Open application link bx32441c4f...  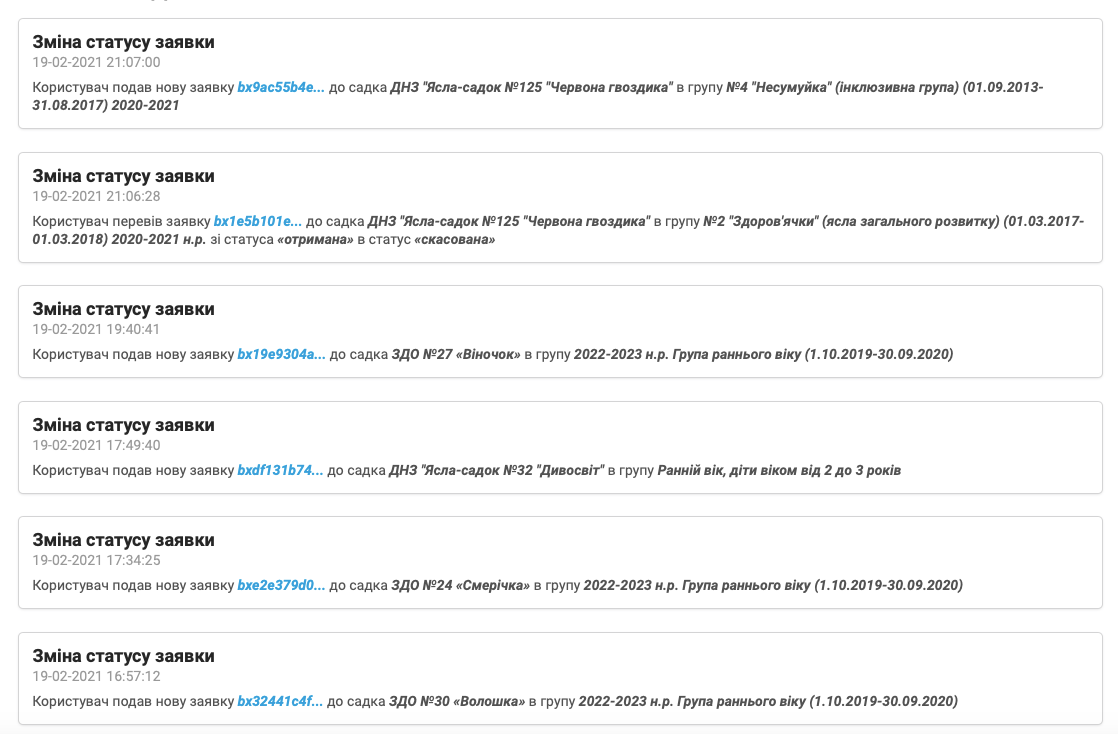(280, 701)
